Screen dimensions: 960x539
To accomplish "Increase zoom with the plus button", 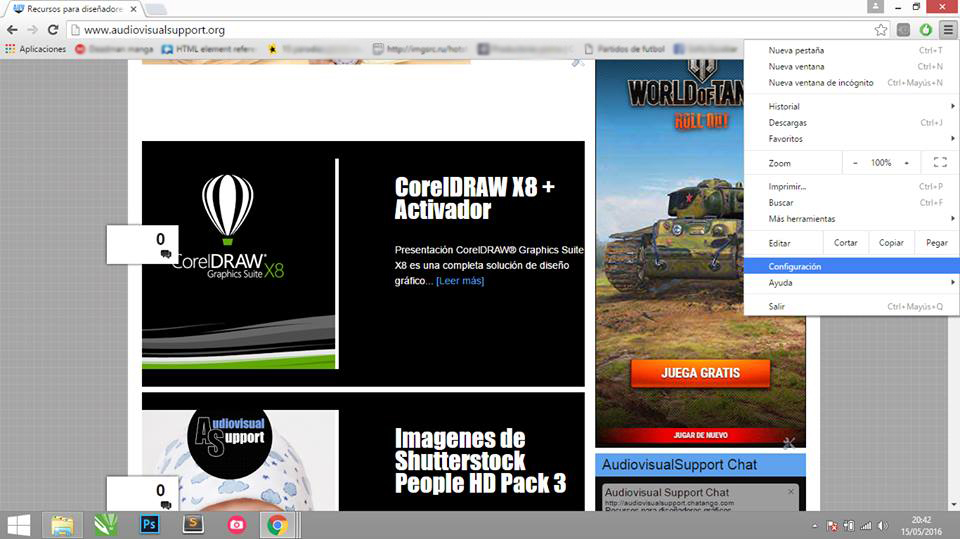I will [x=907, y=163].
